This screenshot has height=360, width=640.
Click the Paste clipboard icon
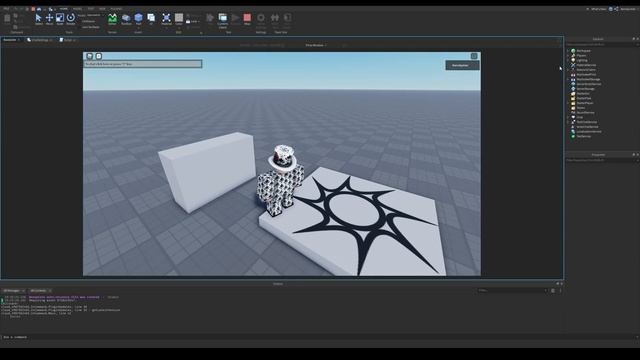[x=7, y=19]
